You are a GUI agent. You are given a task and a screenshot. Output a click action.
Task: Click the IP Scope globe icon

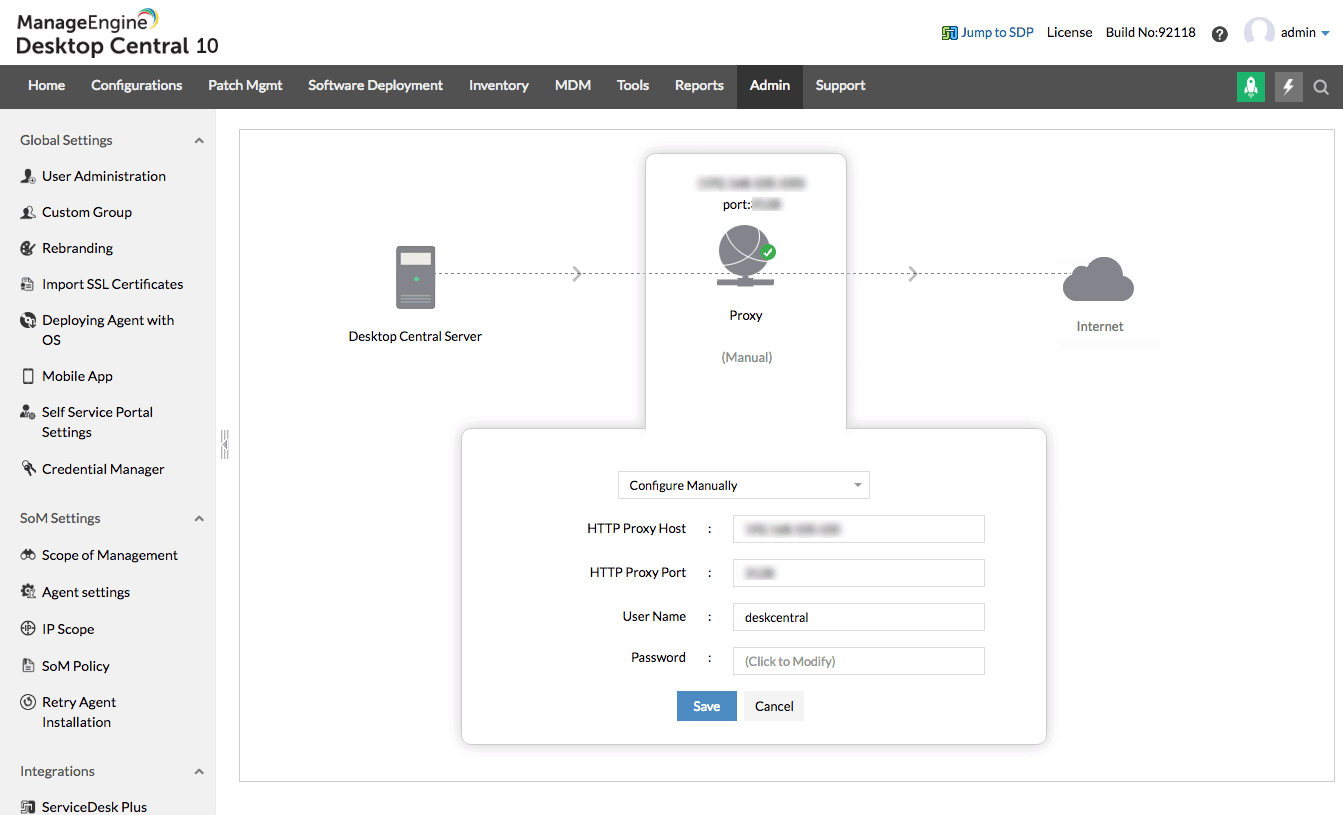coord(28,629)
